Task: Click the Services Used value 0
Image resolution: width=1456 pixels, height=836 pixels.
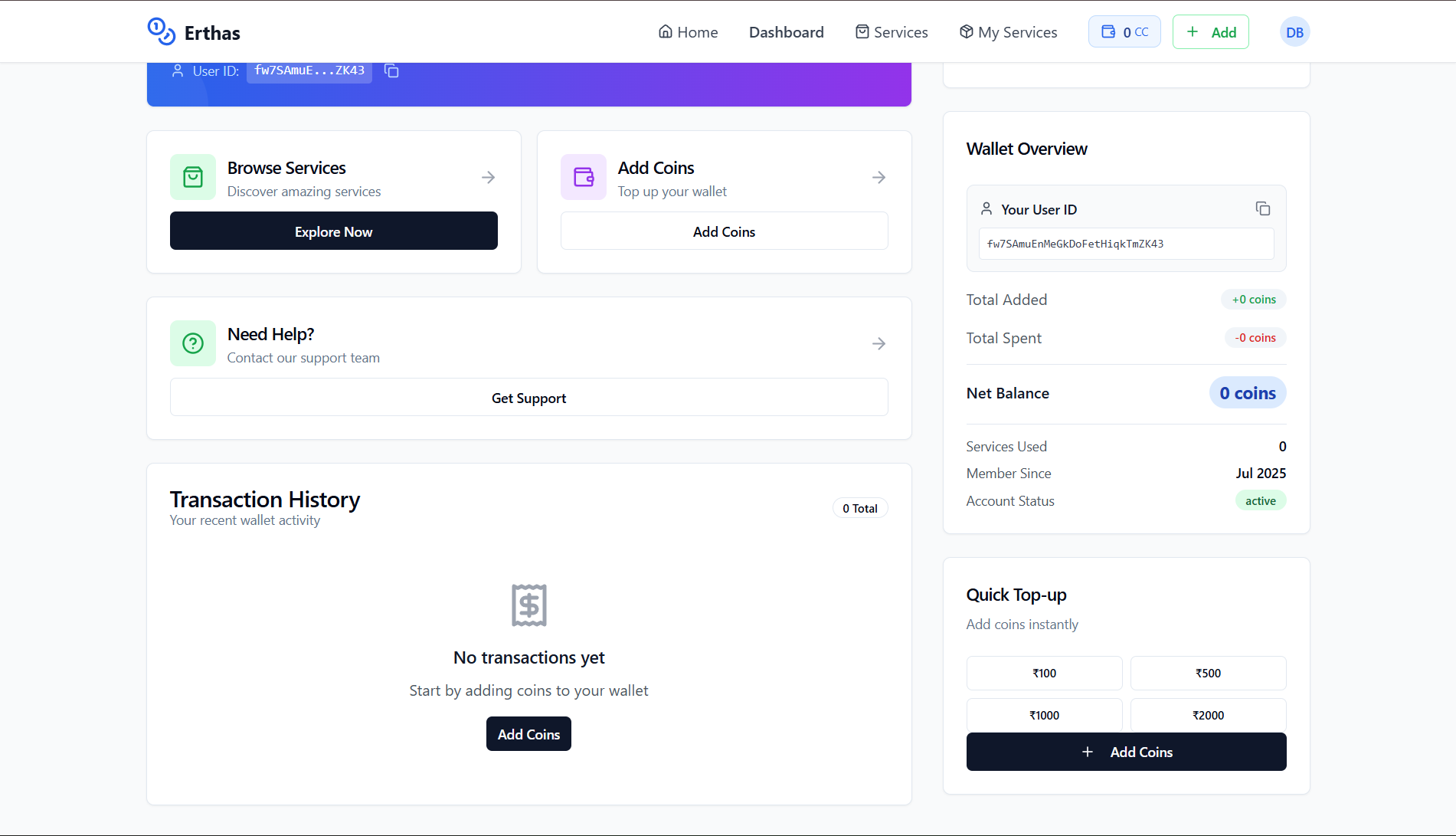Action: (1283, 446)
